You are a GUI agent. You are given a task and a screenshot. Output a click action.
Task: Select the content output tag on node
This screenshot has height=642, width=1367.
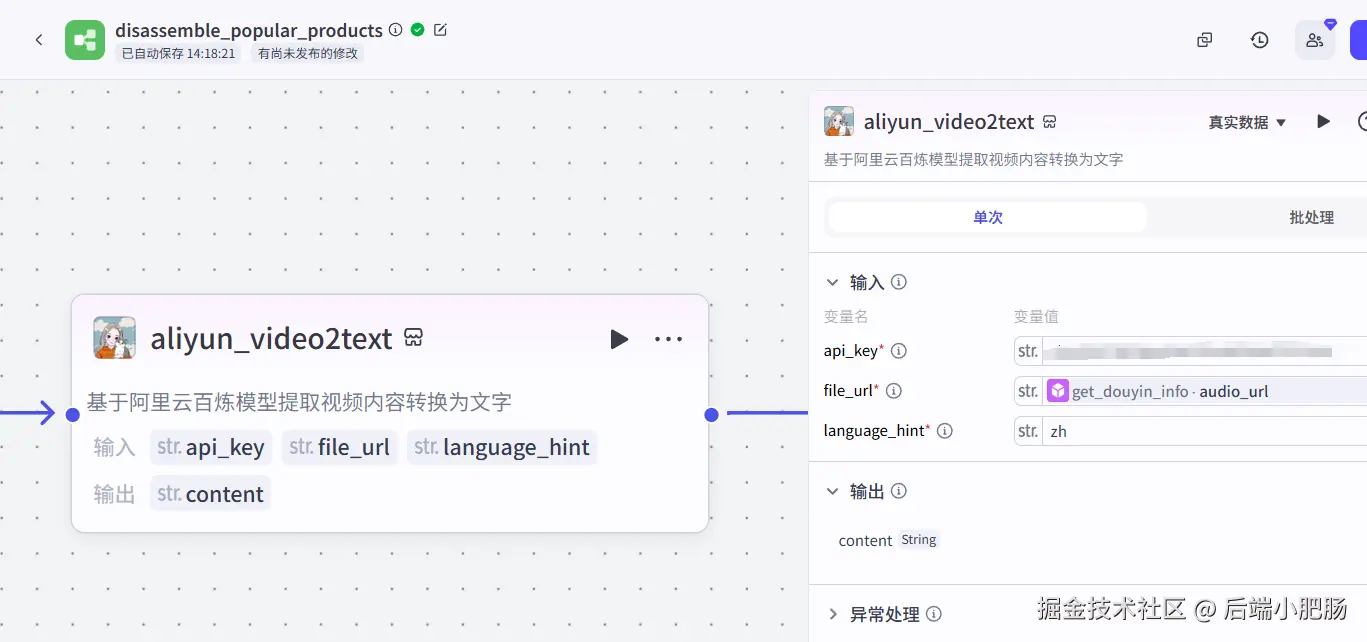click(211, 494)
